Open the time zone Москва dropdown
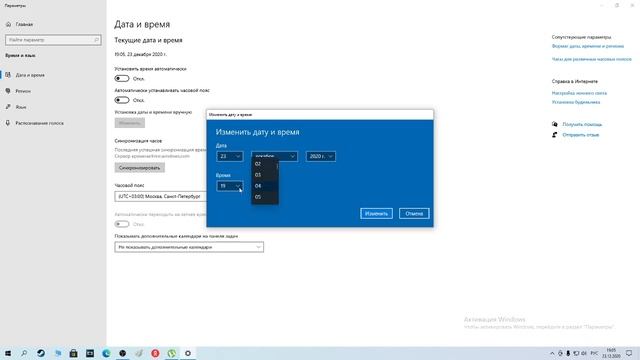The image size is (640, 360). [160, 196]
